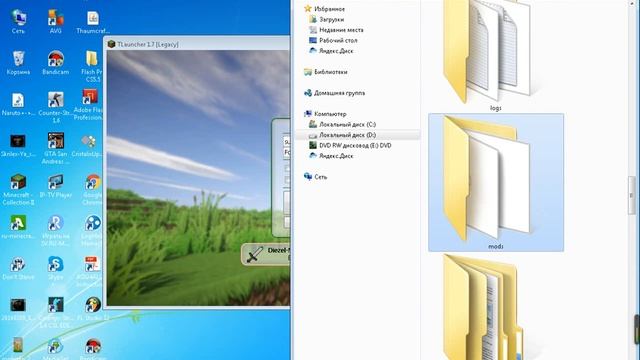Launch the Adobe Flash Professional shortcut

(89, 105)
